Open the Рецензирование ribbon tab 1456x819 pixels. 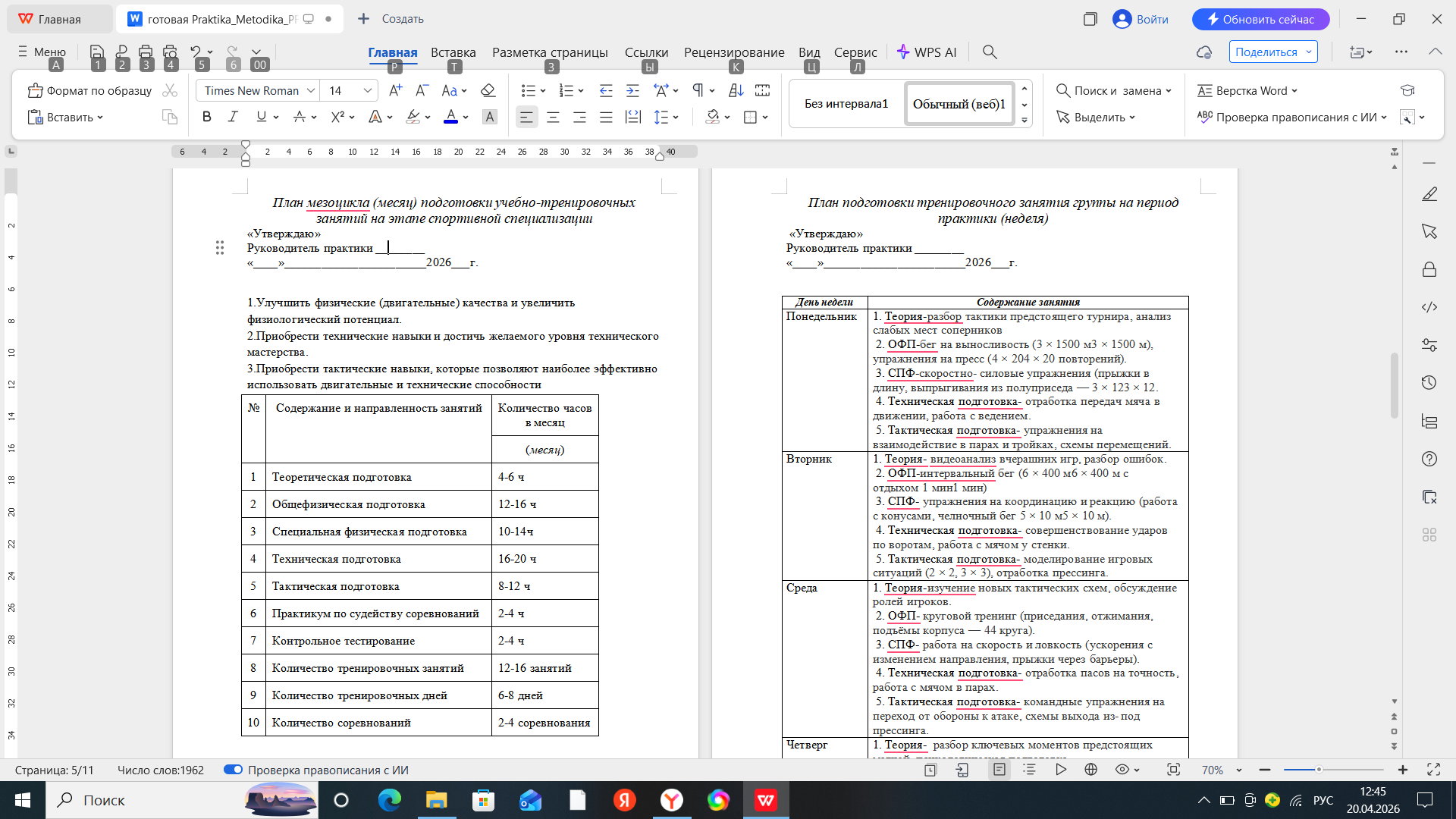pos(733,52)
